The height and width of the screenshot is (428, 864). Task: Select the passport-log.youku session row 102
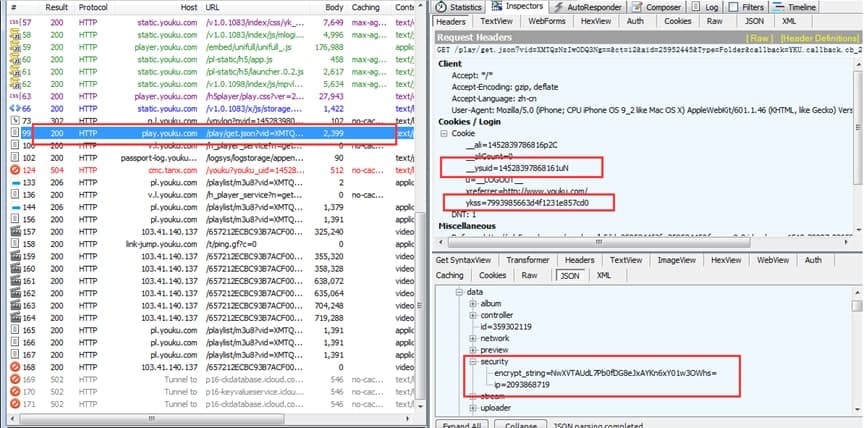200,157
